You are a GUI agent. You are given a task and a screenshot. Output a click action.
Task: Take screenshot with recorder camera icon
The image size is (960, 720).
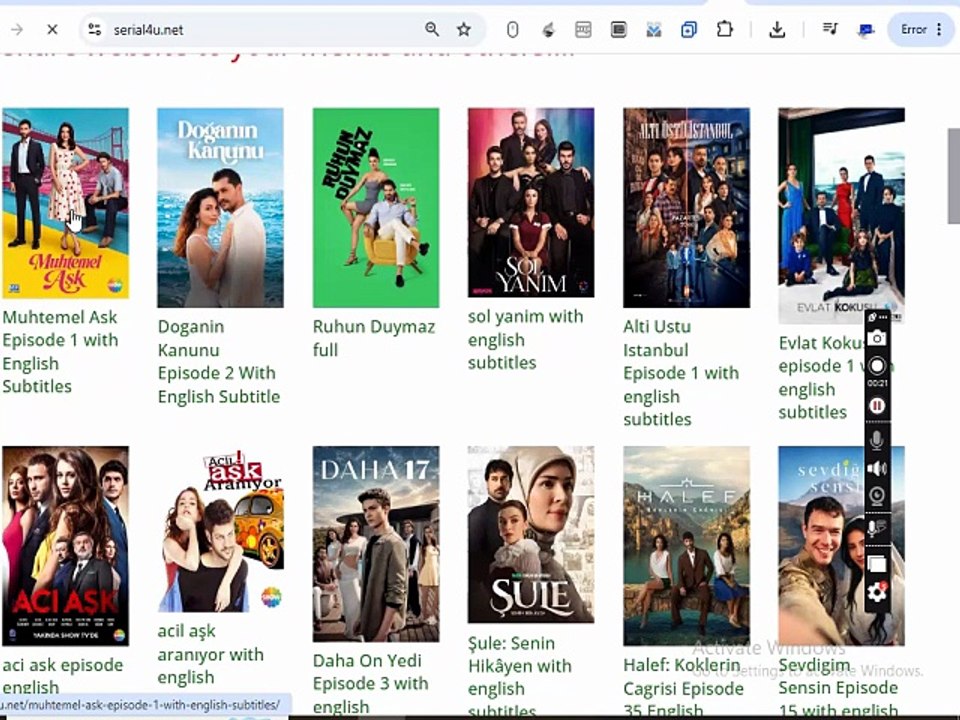click(877, 338)
